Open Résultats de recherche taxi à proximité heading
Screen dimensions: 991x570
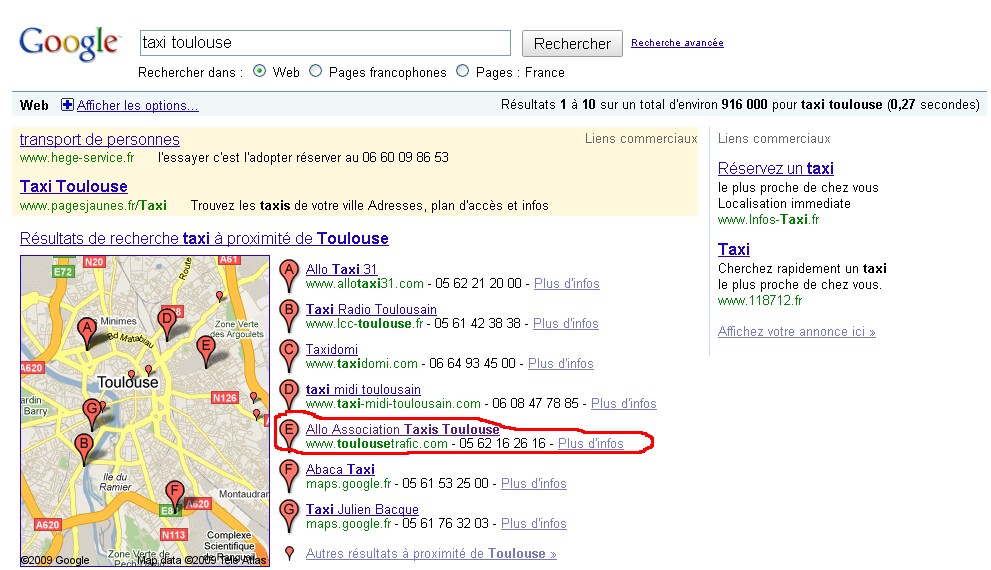(x=204, y=239)
